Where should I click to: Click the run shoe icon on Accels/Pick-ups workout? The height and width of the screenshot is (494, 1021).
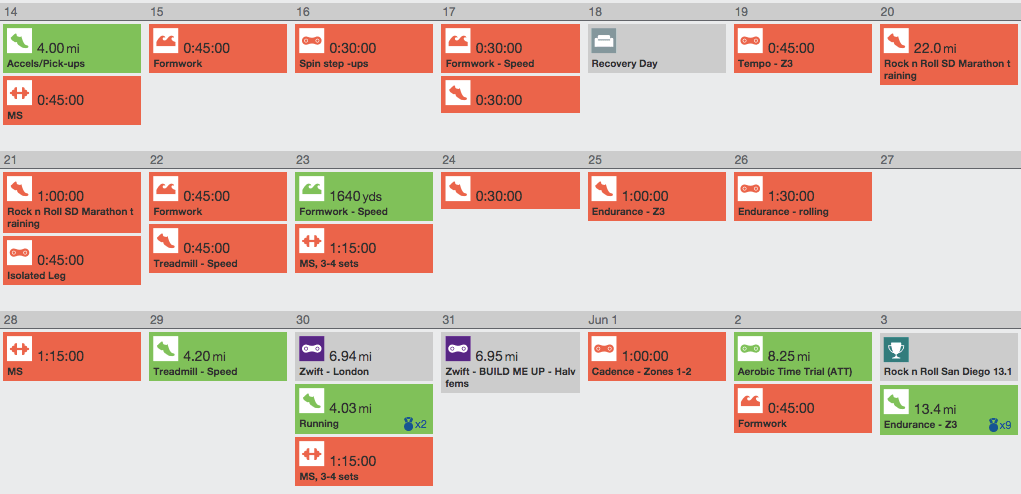19,41
